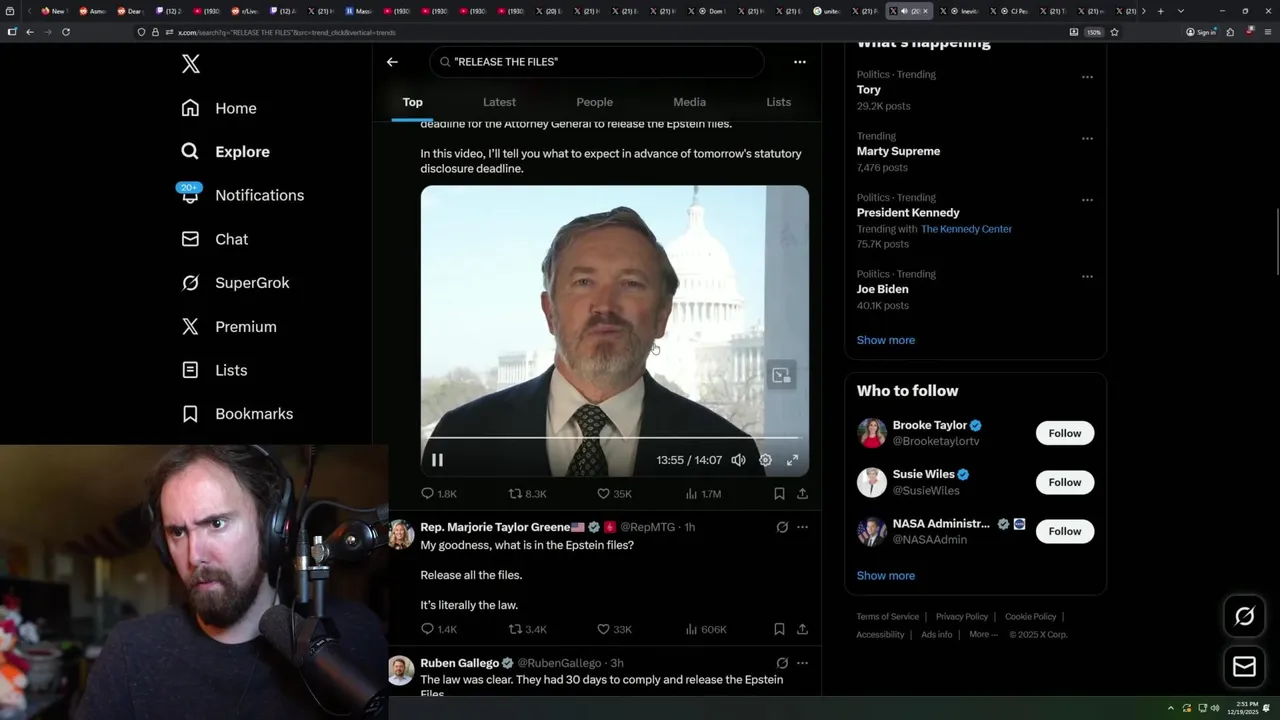Repost the video post with 8.3K reposts
This screenshot has height=720, width=1280.
[527, 494]
